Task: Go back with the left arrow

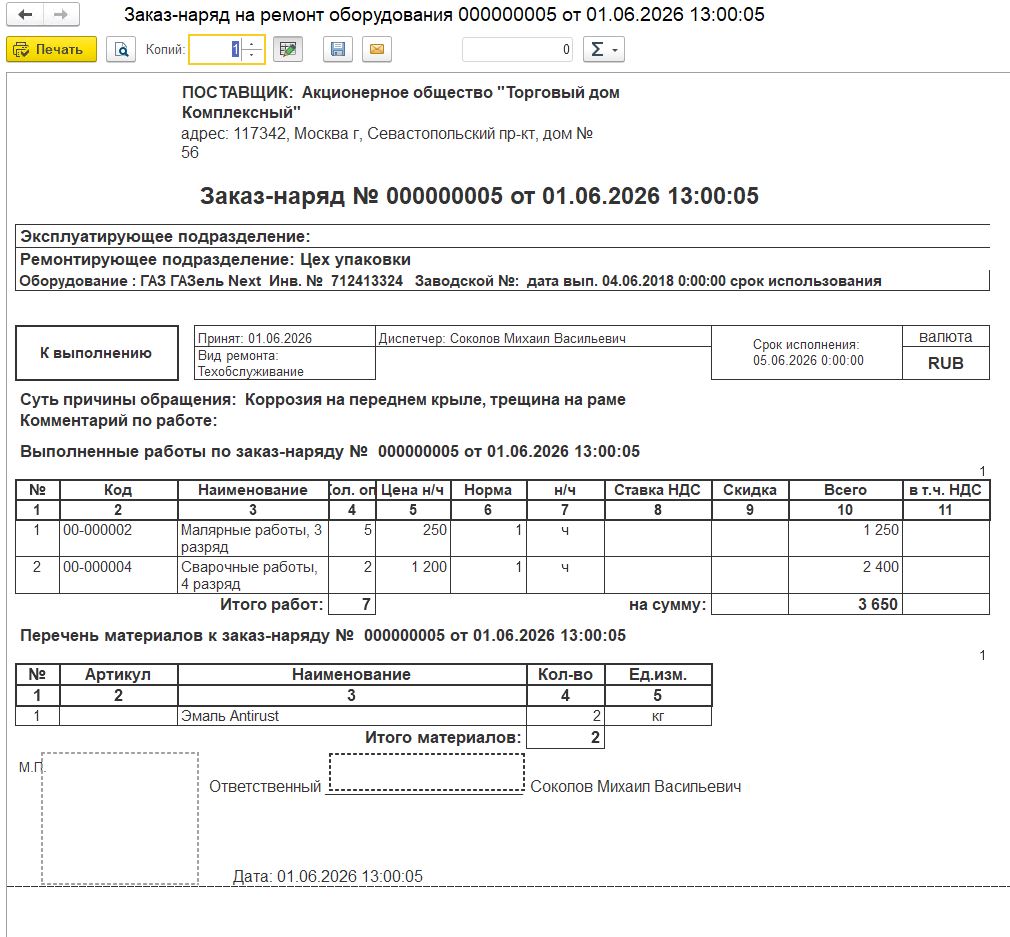Action: coord(25,14)
